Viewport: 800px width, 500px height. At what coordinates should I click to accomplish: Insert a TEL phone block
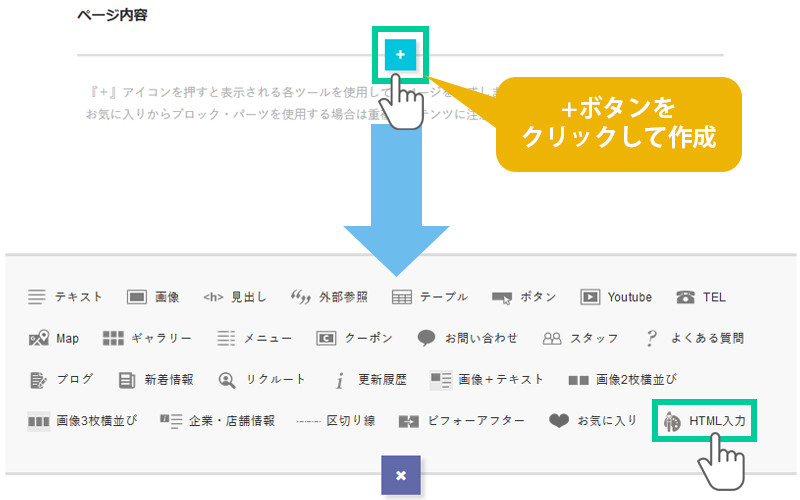(x=700, y=297)
